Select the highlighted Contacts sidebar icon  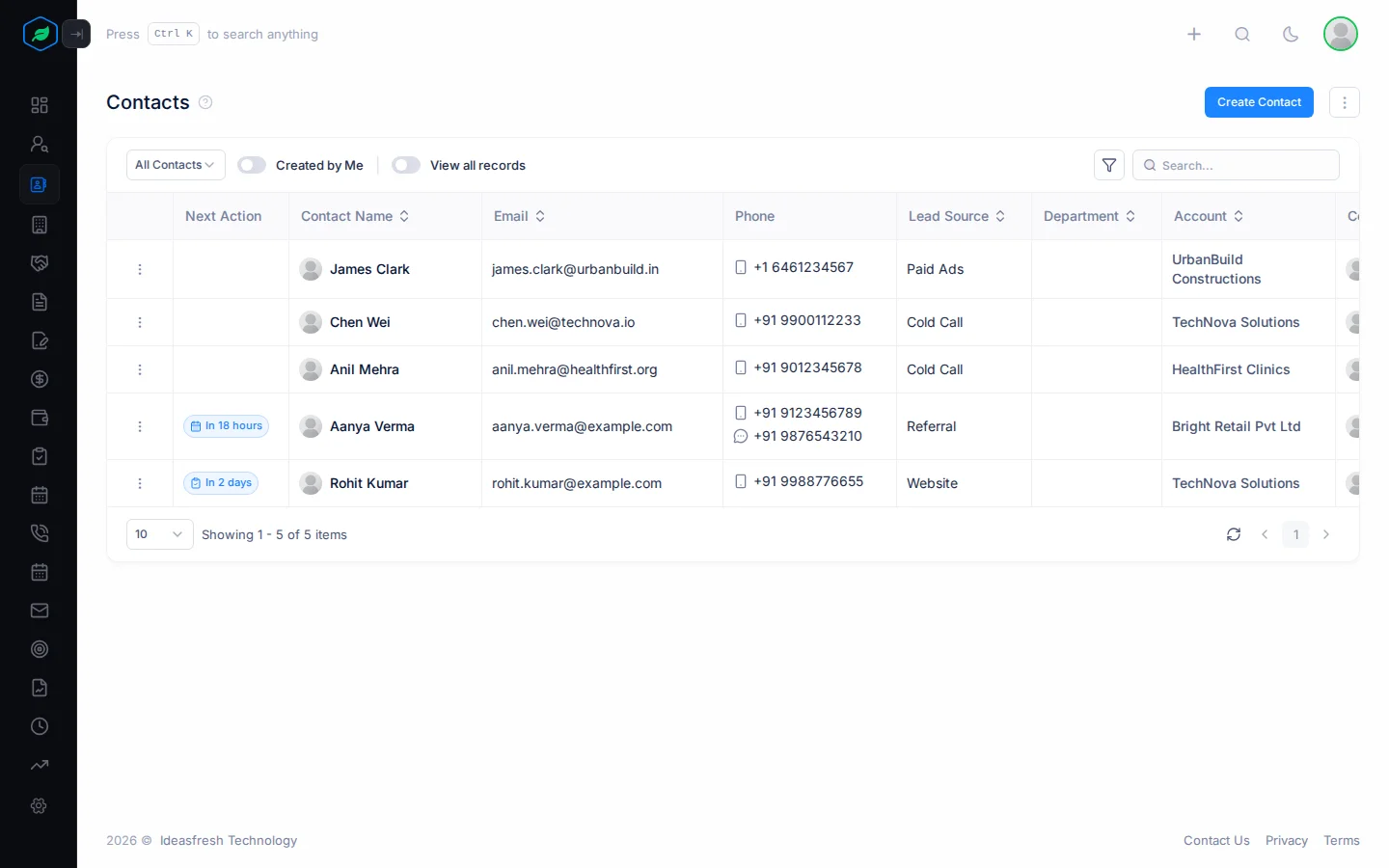point(40,184)
